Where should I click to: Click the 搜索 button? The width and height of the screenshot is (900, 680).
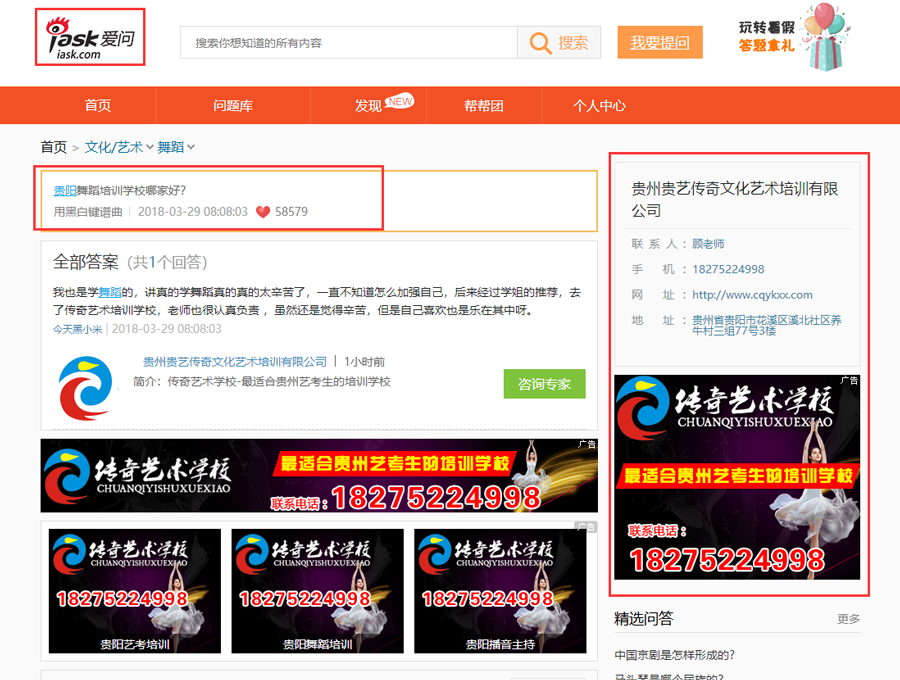(559, 42)
